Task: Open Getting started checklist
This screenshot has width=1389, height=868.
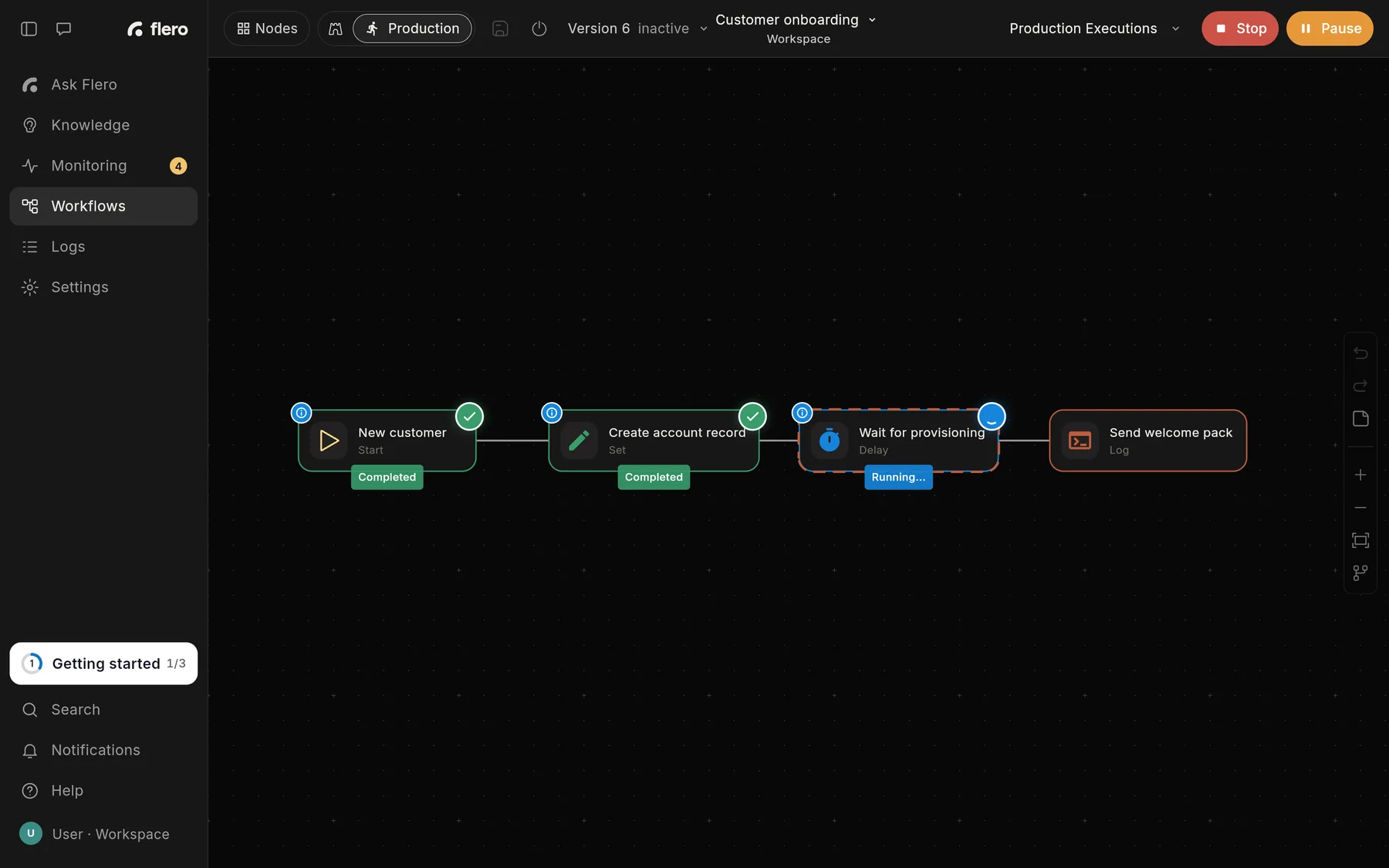Action: point(103,664)
